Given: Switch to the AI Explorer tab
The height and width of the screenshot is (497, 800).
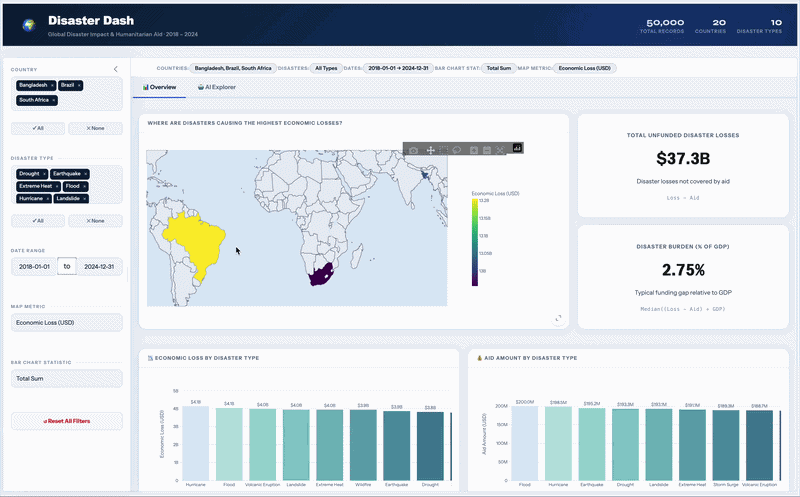Looking at the screenshot, I should click(x=217, y=88).
